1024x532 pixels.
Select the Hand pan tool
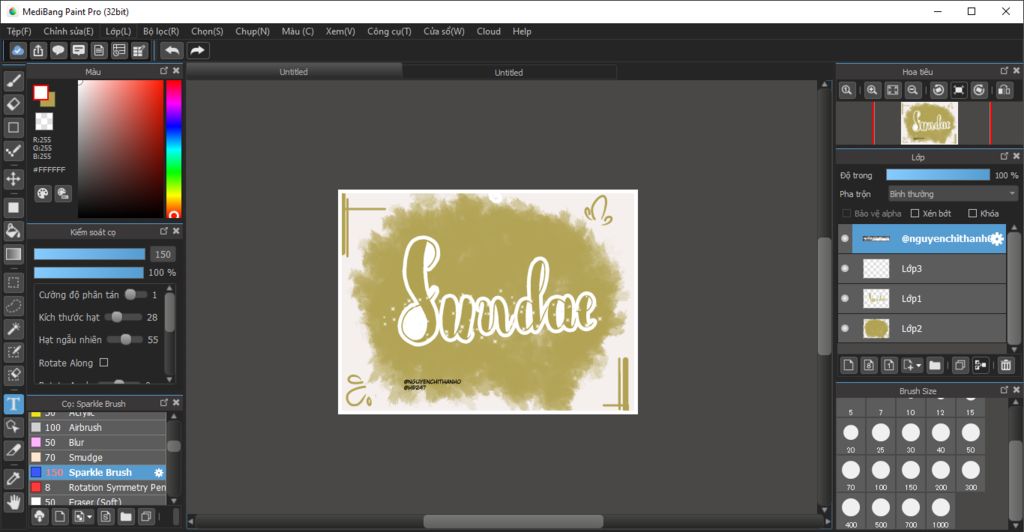click(x=14, y=502)
